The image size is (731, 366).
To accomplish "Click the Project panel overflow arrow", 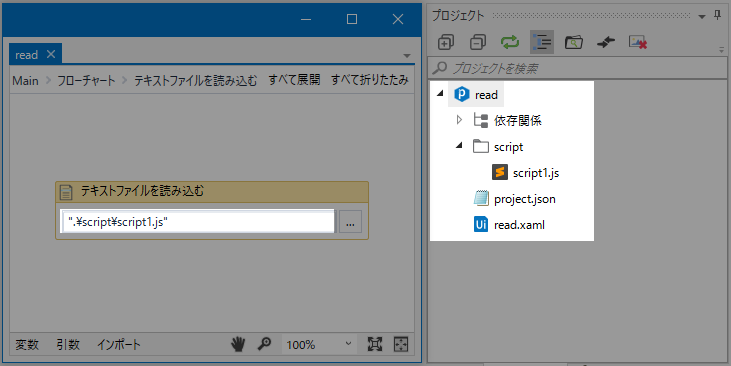I will tap(721, 49).
